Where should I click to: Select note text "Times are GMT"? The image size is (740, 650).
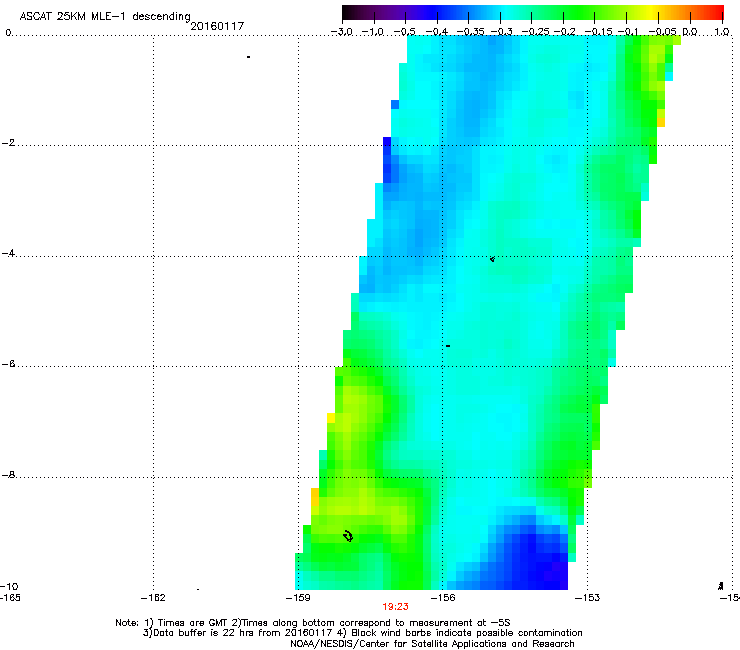(x=193, y=623)
